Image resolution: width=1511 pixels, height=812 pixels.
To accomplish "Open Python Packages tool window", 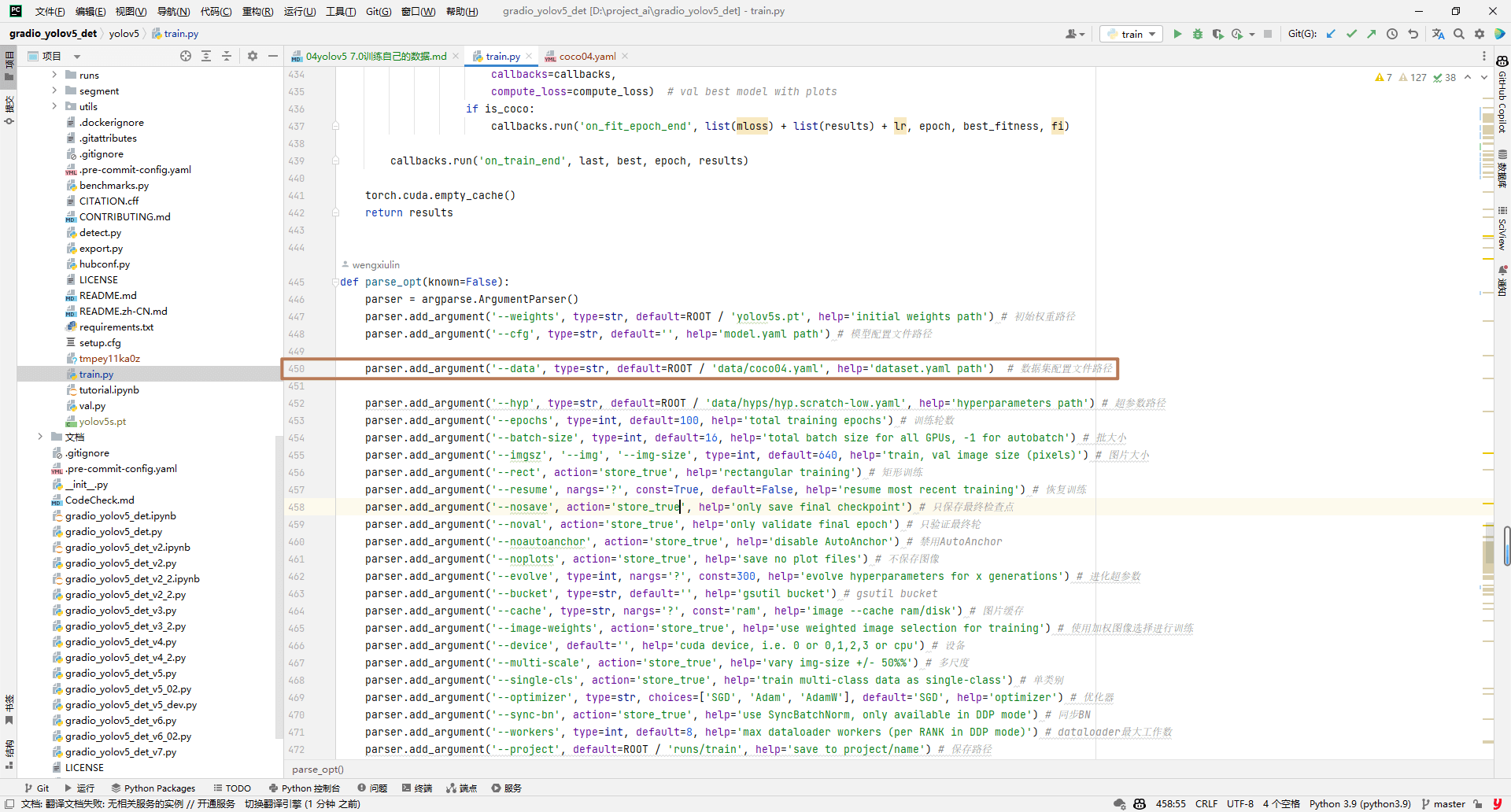I will (153, 788).
